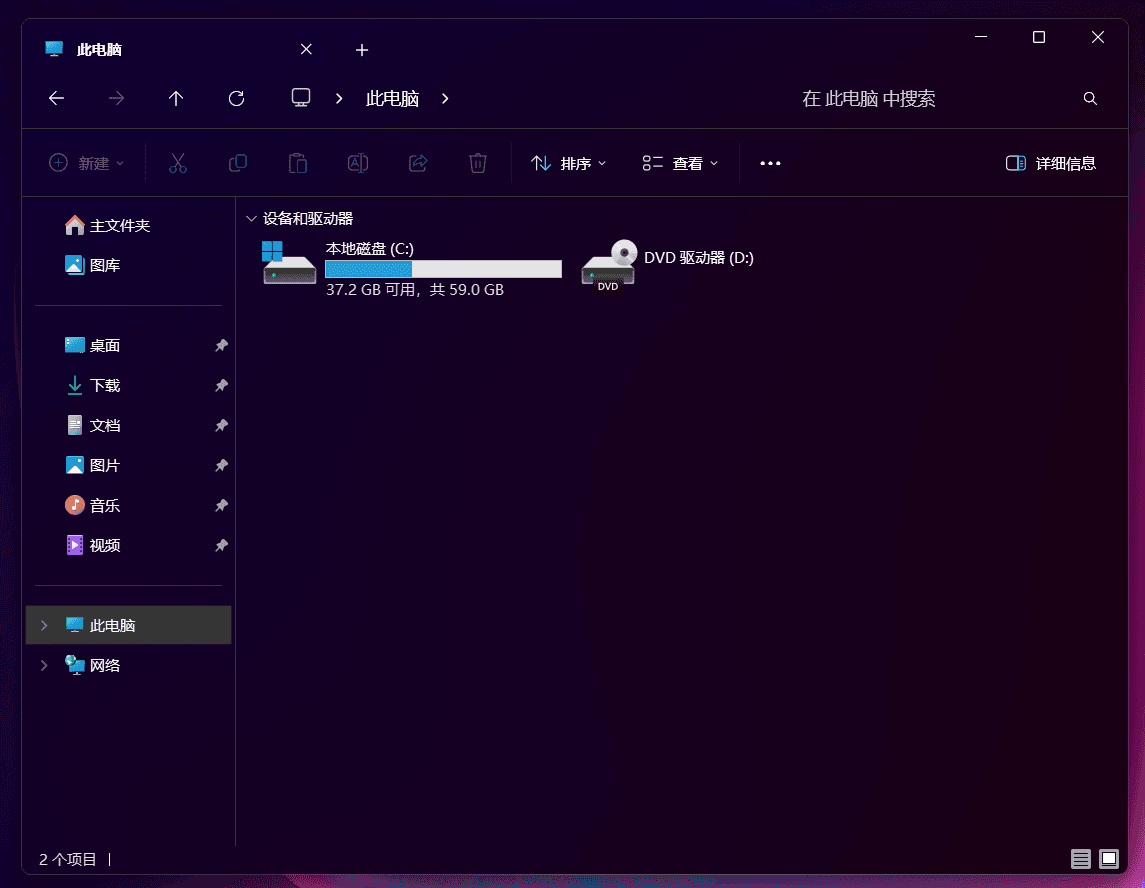Switch to large icons view in status bar
Image resolution: width=1145 pixels, height=888 pixels.
click(1108, 859)
